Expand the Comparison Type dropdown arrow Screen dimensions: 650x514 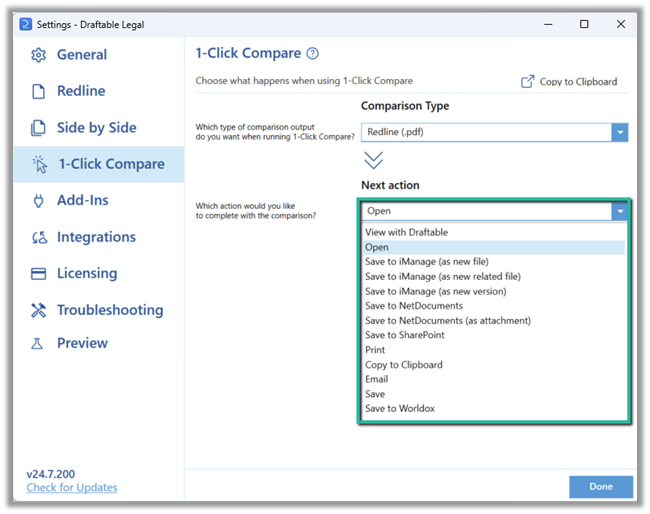(x=620, y=133)
